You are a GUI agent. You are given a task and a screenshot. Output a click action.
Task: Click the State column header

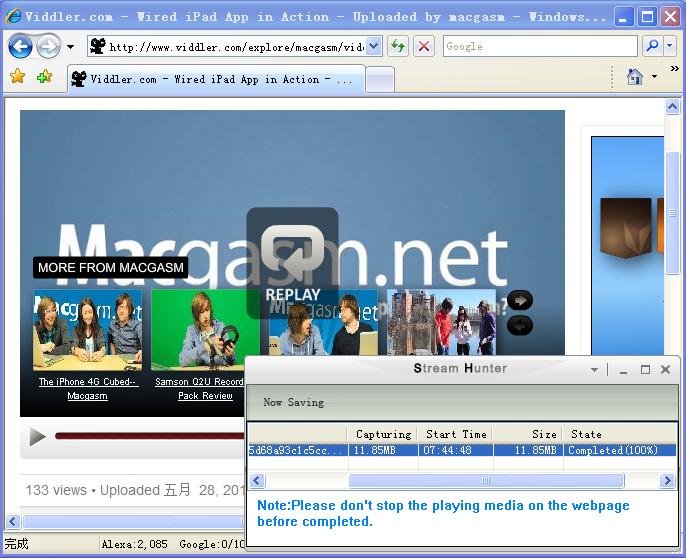point(620,434)
